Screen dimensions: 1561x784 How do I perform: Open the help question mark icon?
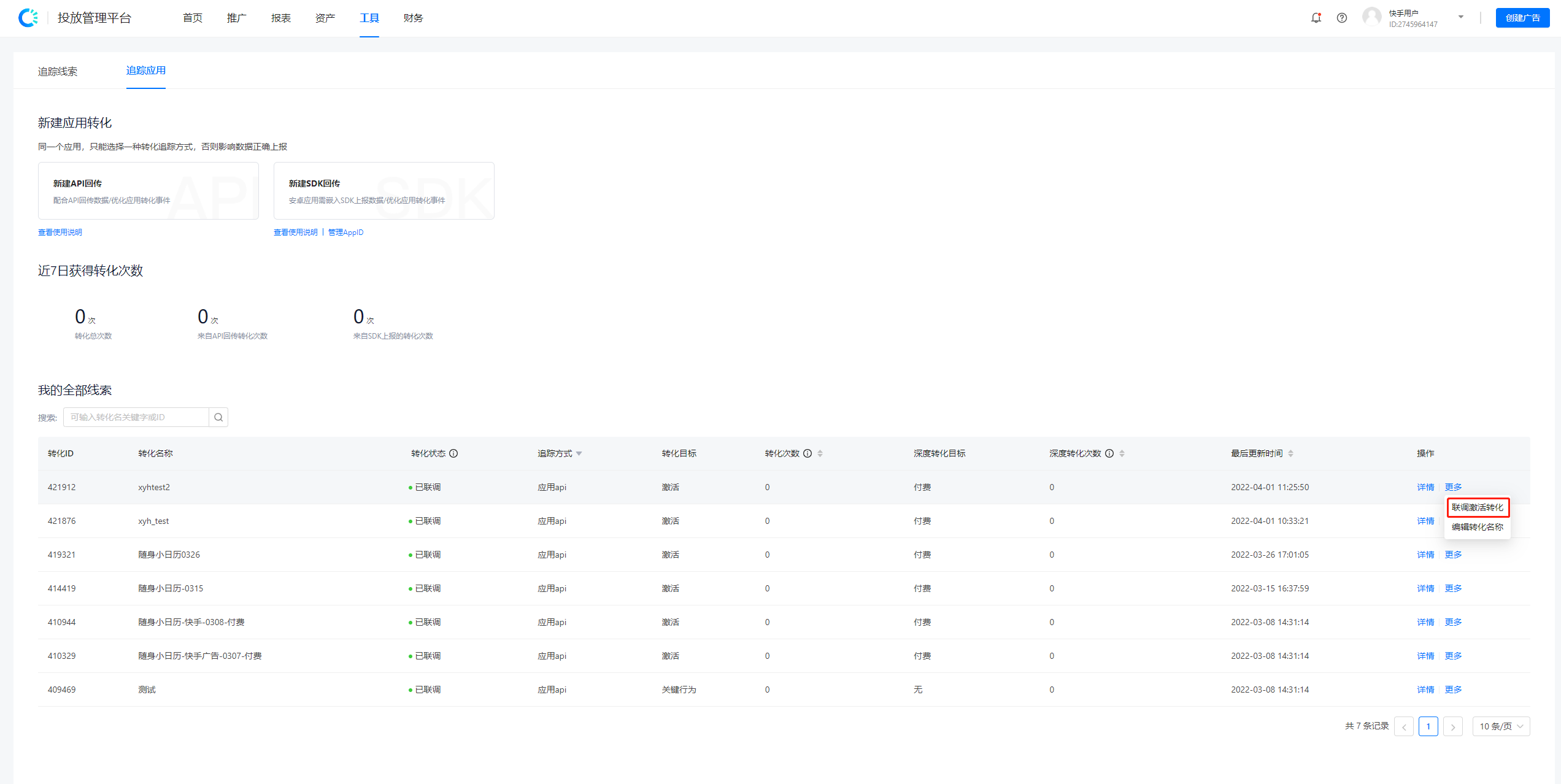1342,18
